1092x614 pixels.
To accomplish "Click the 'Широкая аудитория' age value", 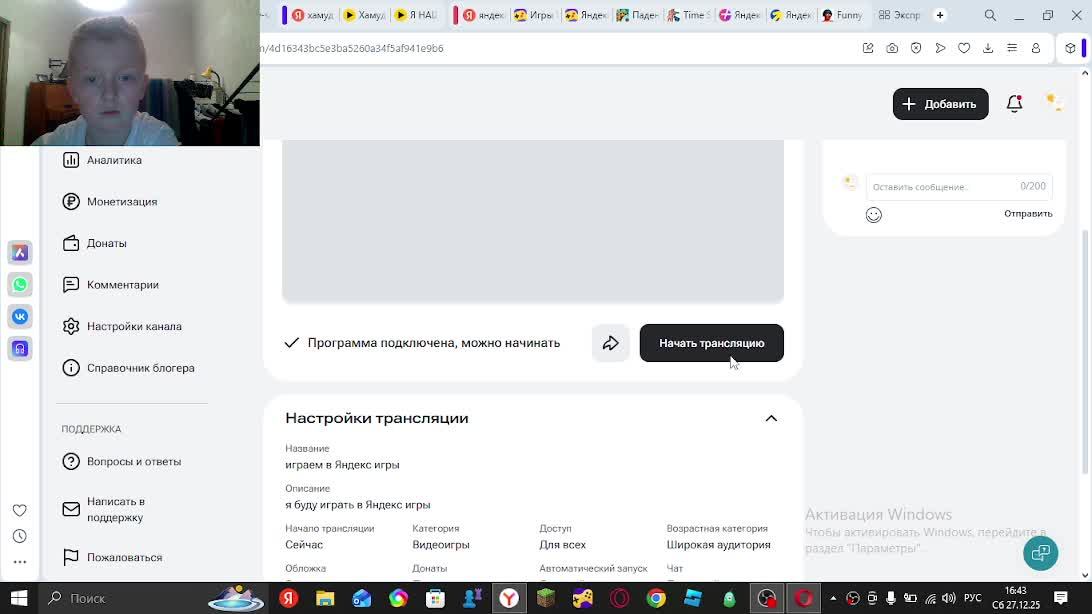I will point(718,545).
